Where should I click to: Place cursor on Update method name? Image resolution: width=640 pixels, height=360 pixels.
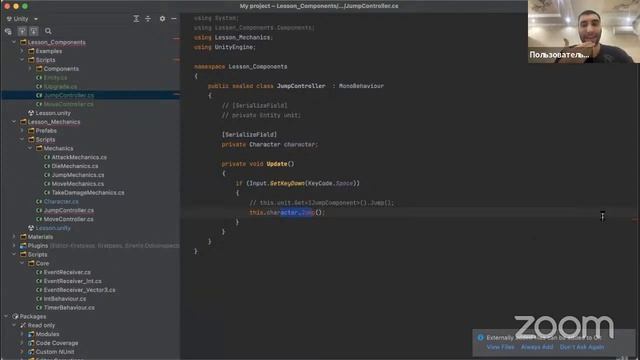277,164
